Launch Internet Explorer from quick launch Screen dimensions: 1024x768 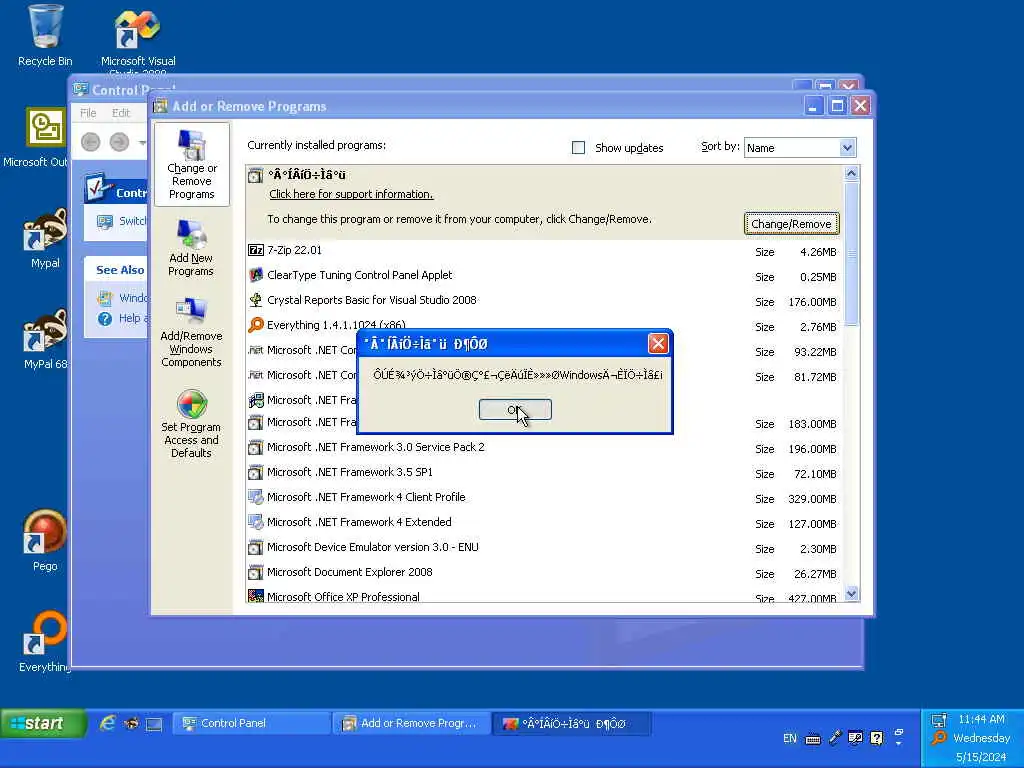coord(107,723)
